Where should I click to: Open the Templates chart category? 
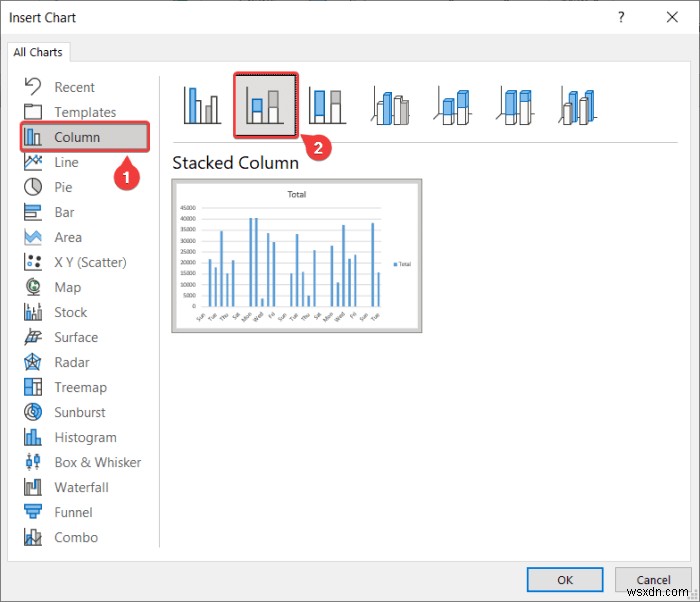point(85,112)
